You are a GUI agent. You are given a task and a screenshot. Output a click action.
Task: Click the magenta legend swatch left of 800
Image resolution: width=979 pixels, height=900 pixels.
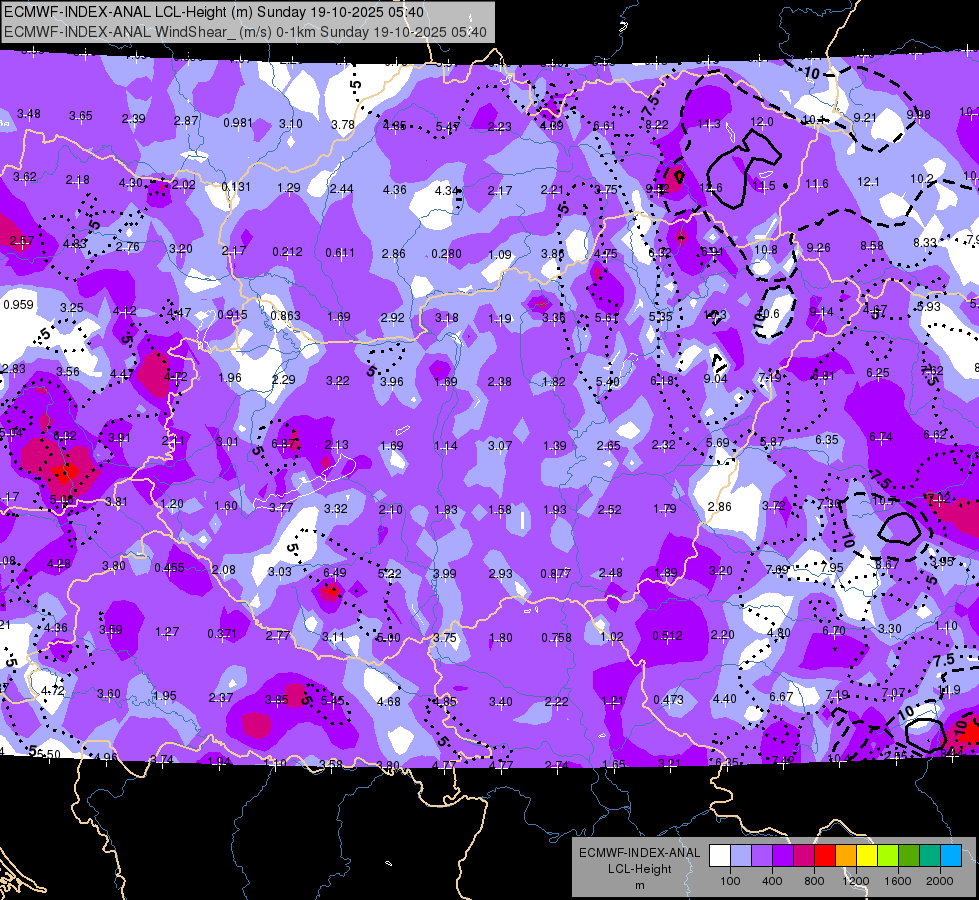(804, 856)
